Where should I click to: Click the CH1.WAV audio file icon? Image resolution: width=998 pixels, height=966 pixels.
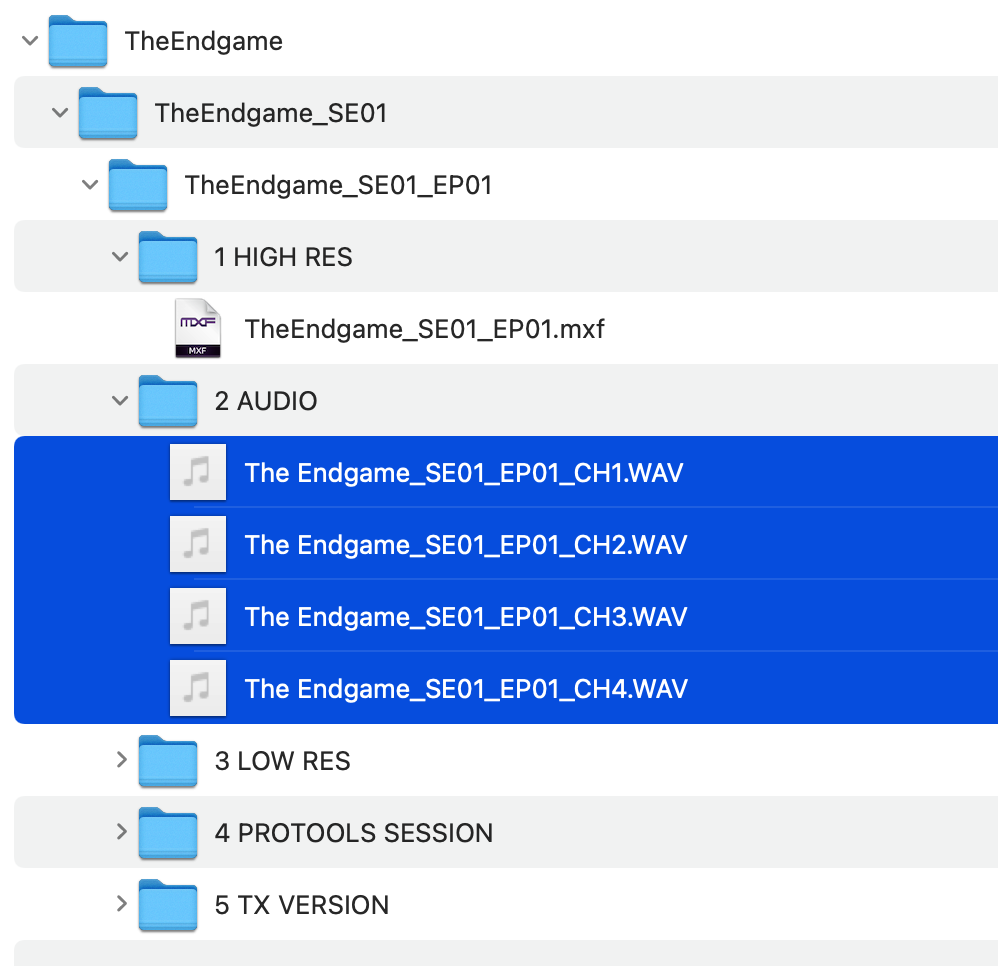tap(198, 472)
